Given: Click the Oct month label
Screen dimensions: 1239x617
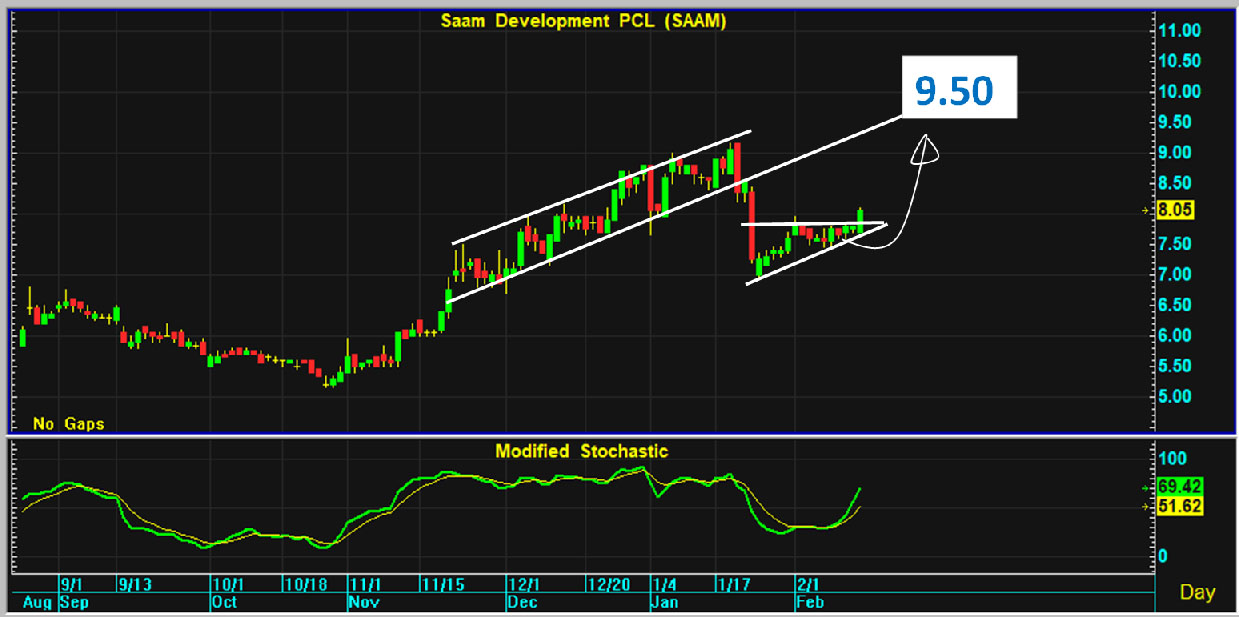Looking at the screenshot, I should 223,604.
